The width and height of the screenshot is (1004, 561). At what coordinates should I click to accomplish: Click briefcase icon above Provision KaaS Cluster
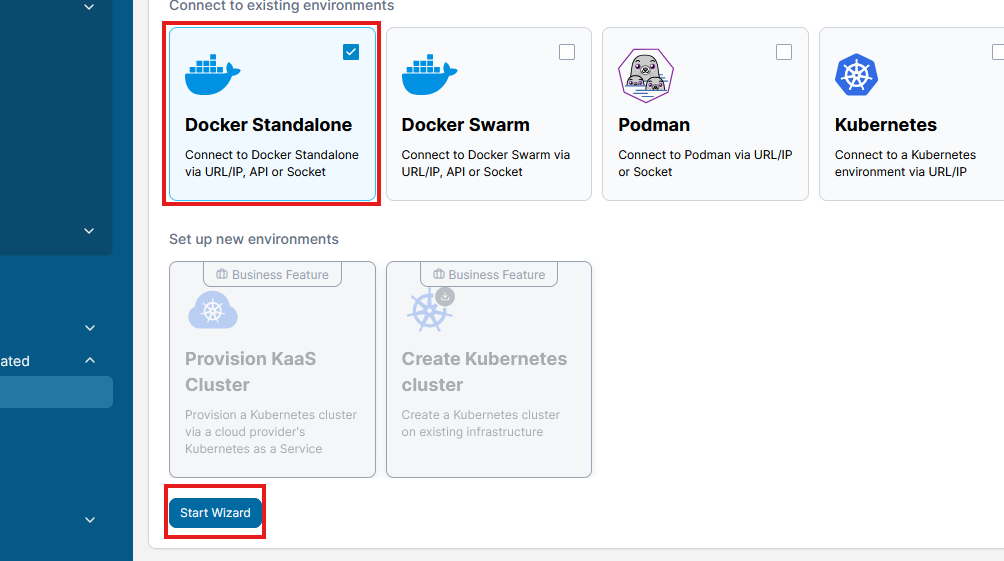(222, 274)
